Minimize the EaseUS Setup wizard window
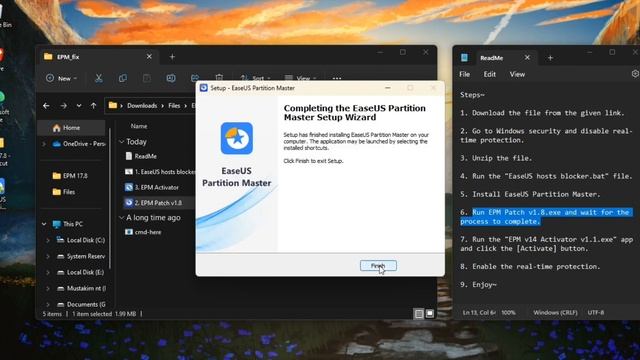640x360 pixels. [388, 88]
